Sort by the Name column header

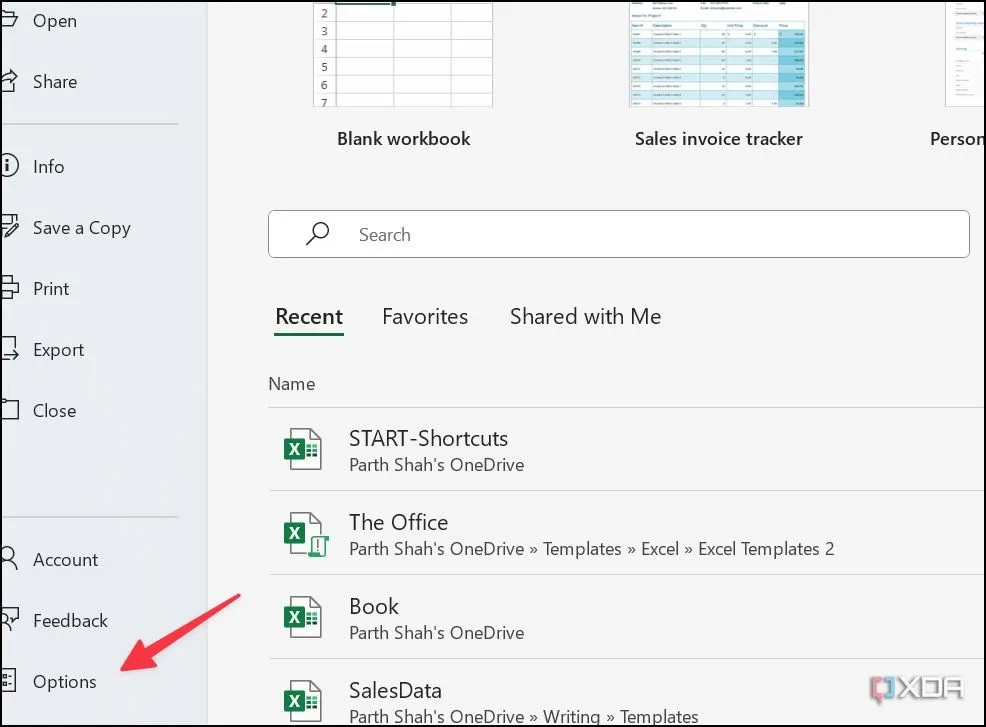click(291, 384)
